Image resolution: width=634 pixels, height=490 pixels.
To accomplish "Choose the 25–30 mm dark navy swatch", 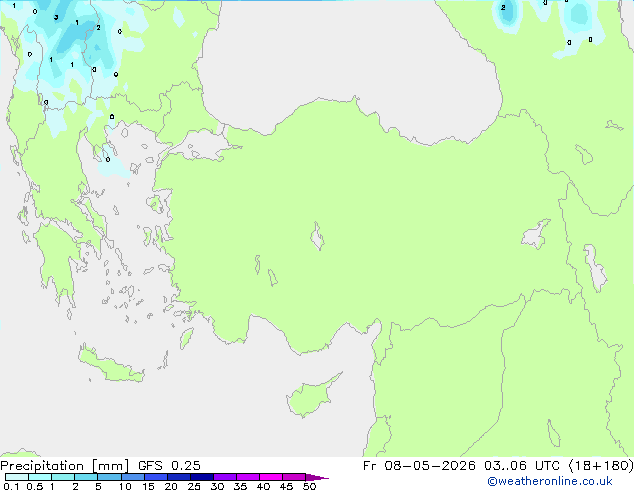I will (202, 477).
